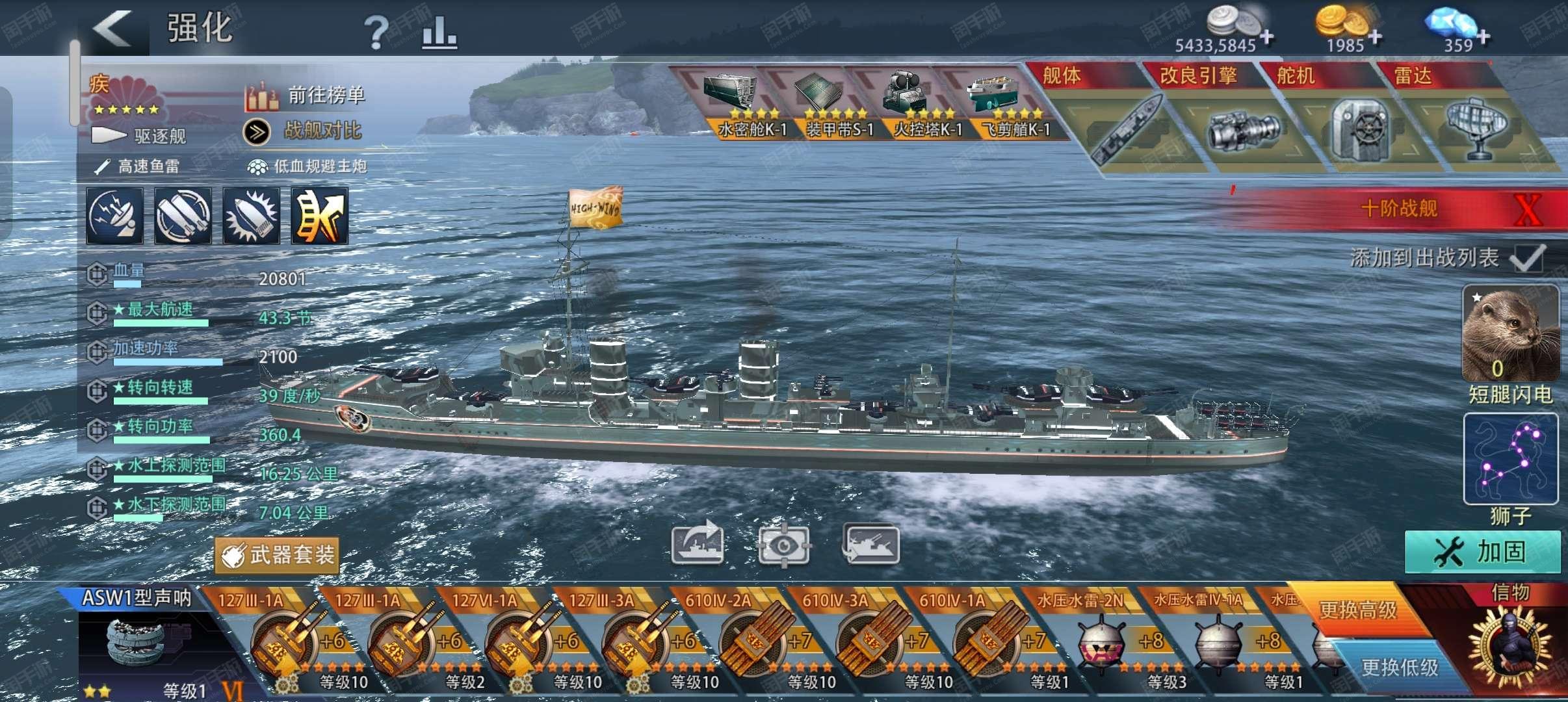Click the 更换高级 swap button

click(1357, 610)
